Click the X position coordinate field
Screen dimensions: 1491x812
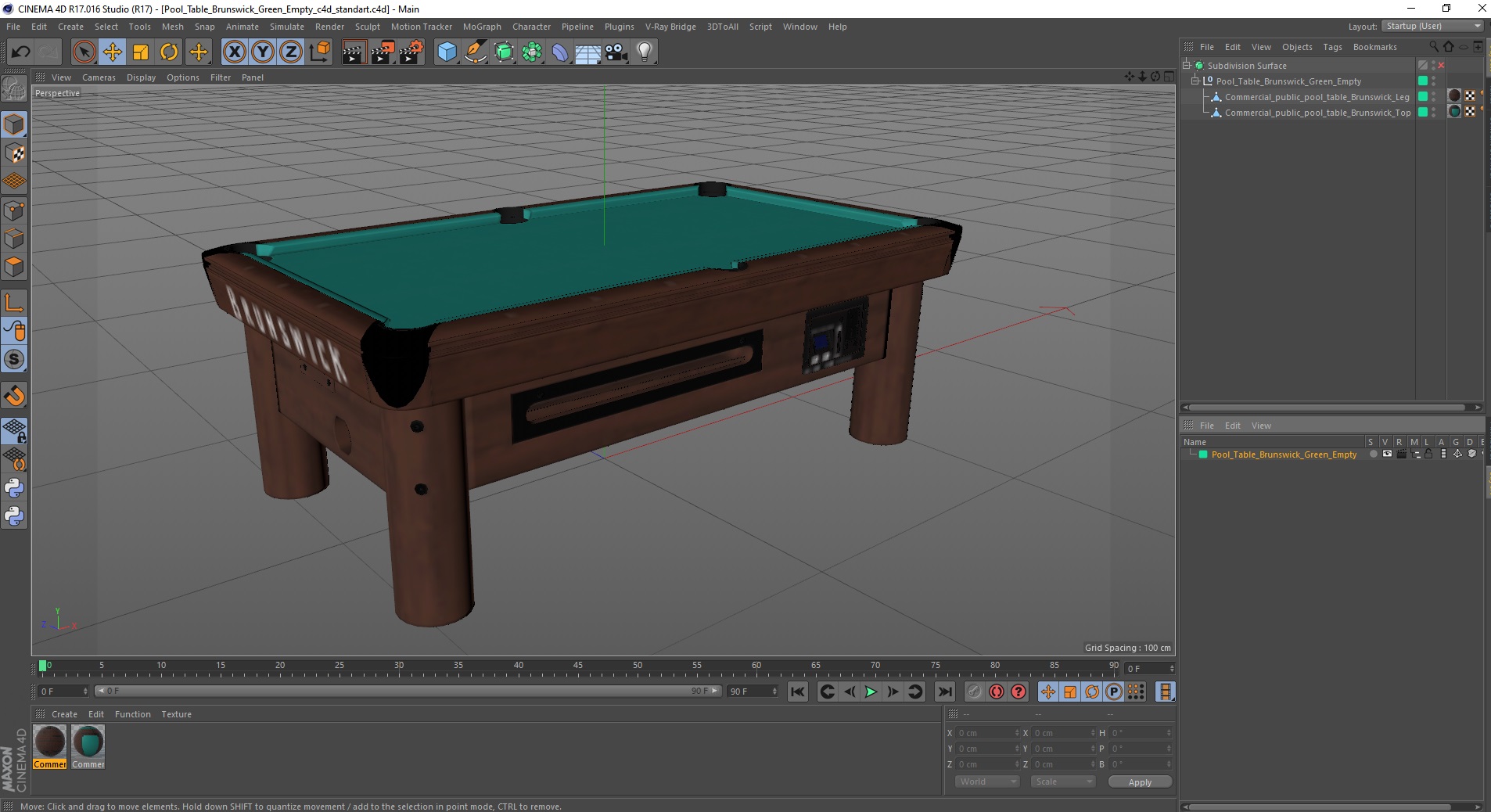[x=986, y=733]
